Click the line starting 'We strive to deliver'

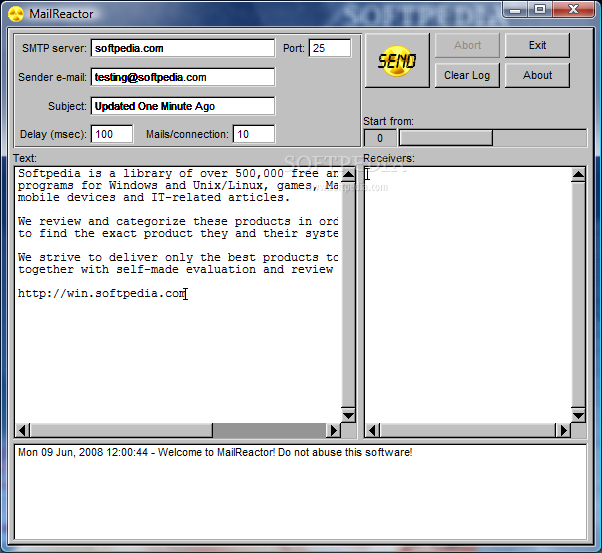click(x=178, y=257)
